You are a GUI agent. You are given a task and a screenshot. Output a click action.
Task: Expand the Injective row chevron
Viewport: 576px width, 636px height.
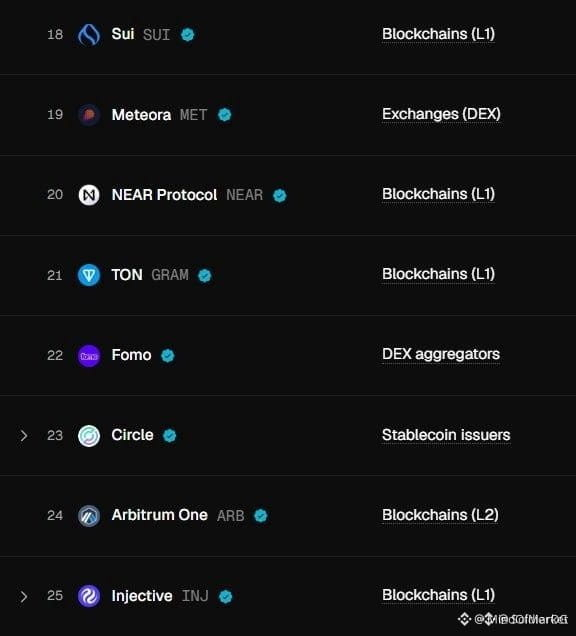24,596
